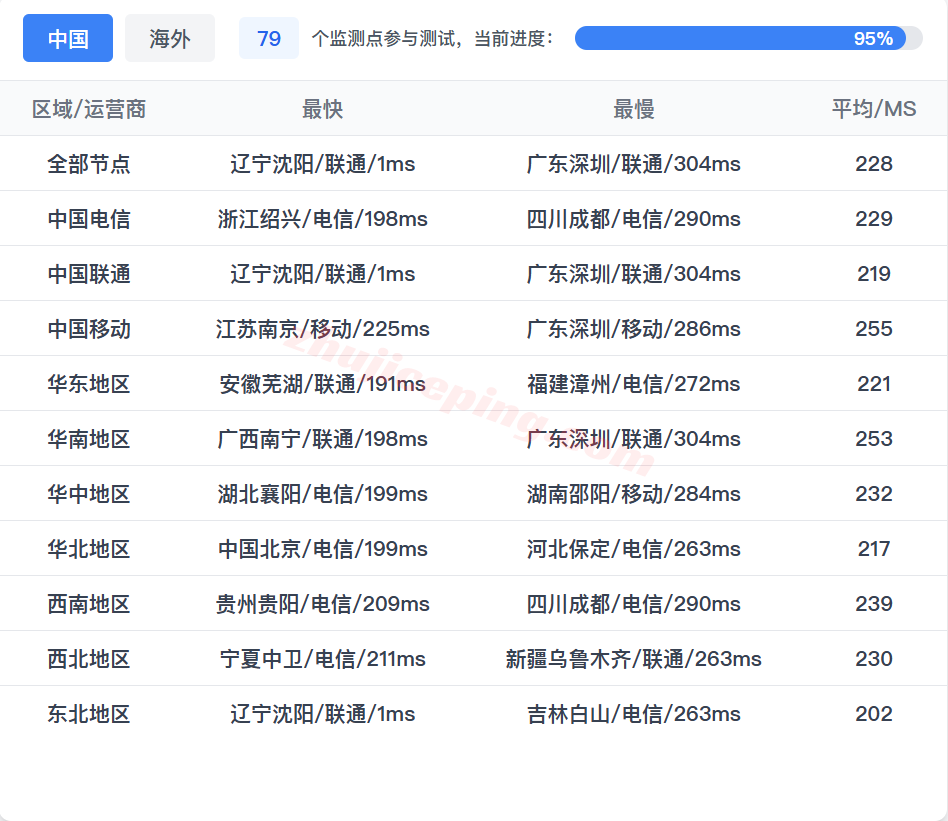Click the 最快 column header
The image size is (948, 821).
click(x=322, y=109)
